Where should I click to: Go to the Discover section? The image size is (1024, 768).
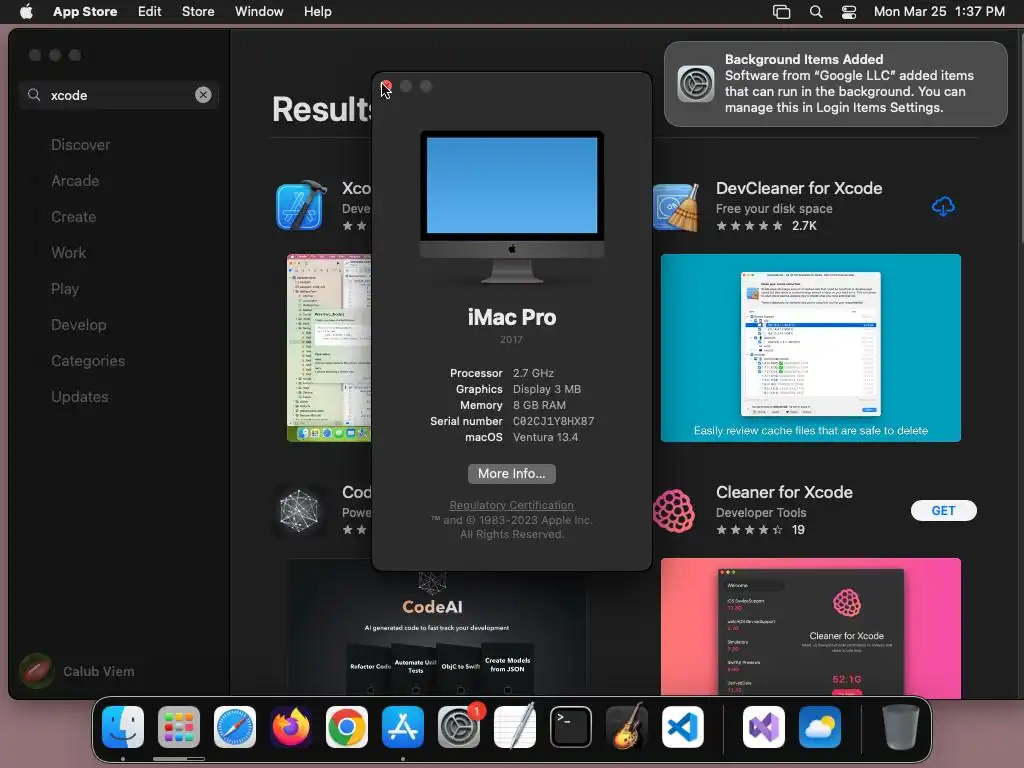click(x=80, y=145)
